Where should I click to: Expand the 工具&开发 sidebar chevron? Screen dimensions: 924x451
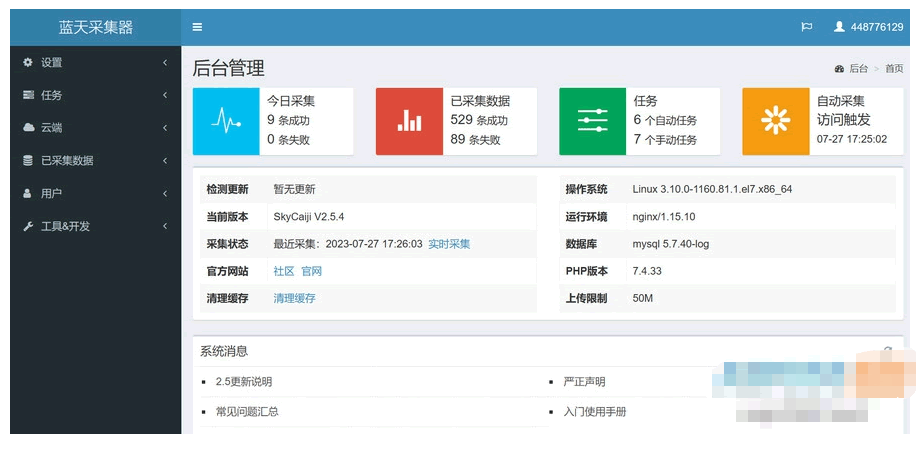pyautogui.click(x=165, y=226)
